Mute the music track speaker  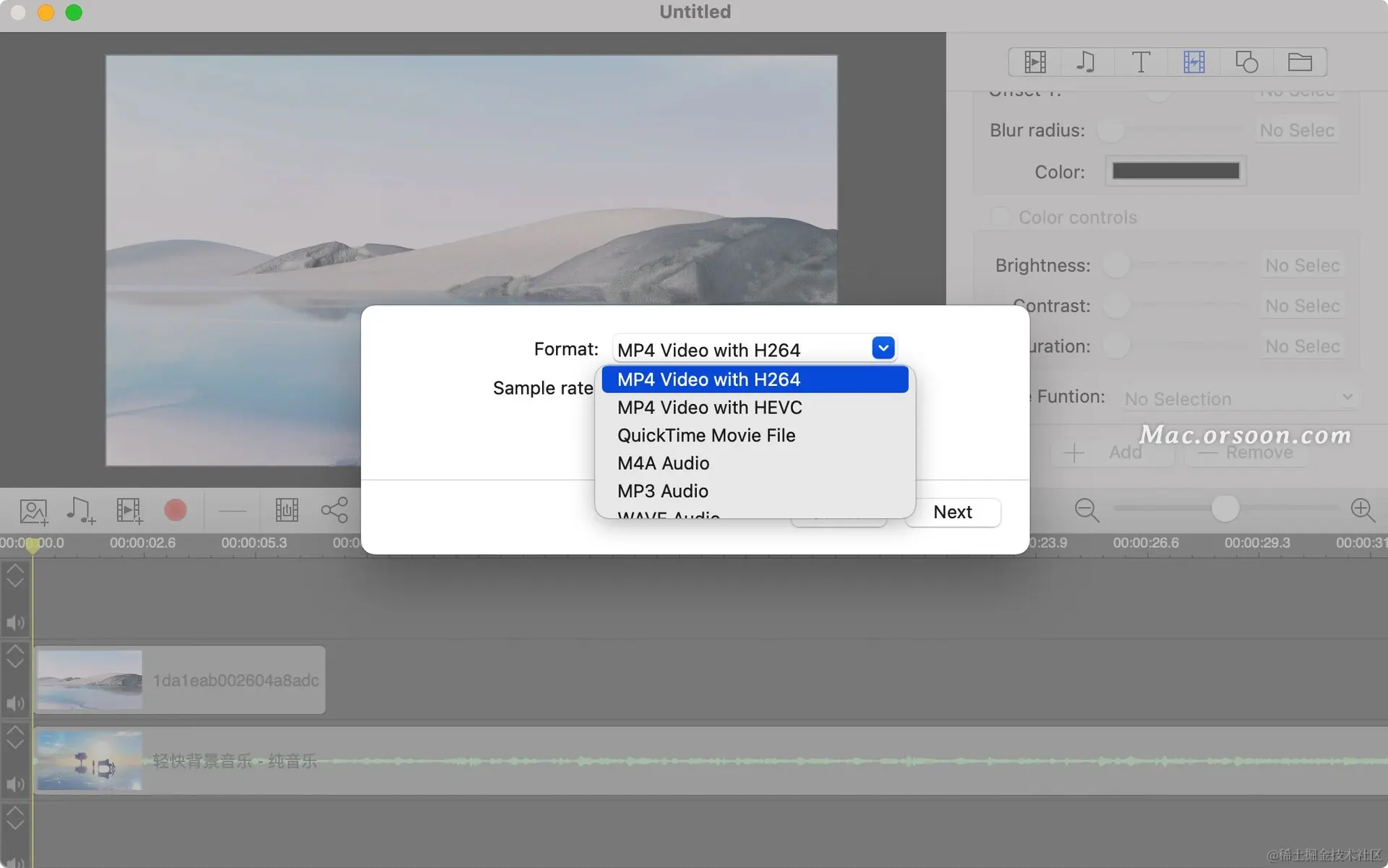point(15,783)
